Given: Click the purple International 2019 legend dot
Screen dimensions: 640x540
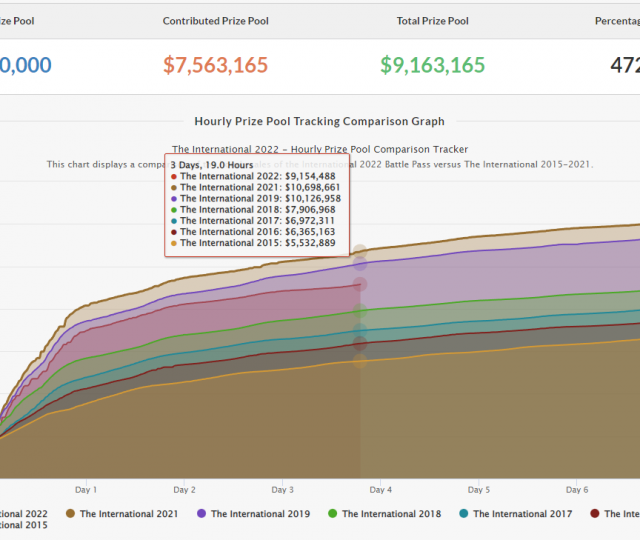Looking at the screenshot, I should (x=201, y=514).
